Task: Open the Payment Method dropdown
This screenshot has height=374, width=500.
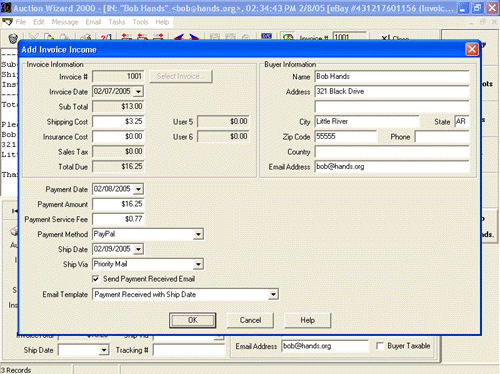Action: coord(198,234)
